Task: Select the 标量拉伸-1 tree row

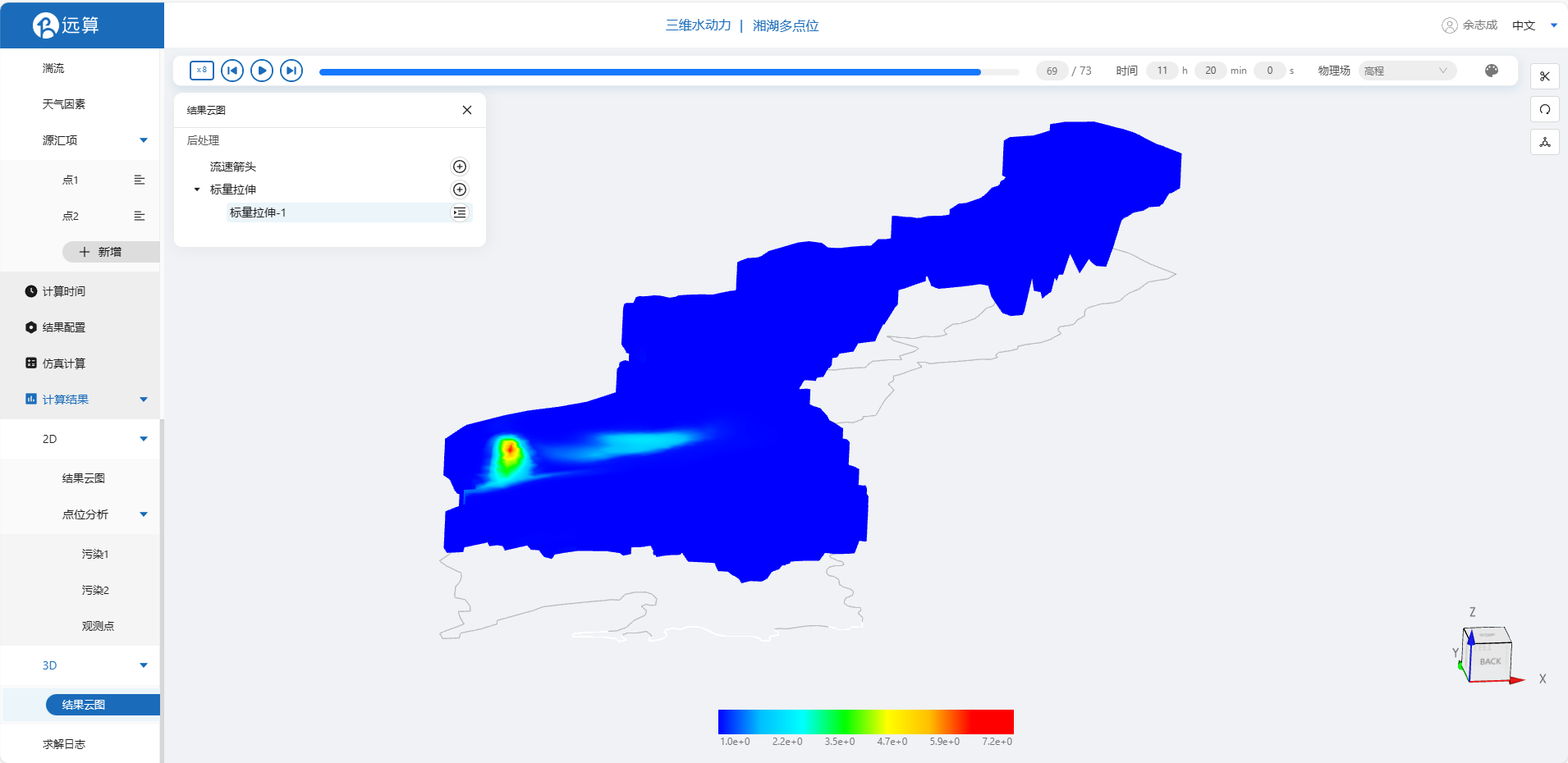Action: point(349,212)
